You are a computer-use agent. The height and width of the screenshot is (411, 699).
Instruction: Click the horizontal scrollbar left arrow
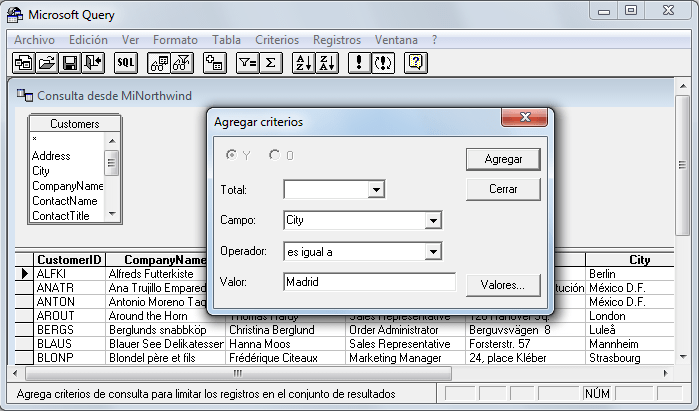tap(16, 373)
